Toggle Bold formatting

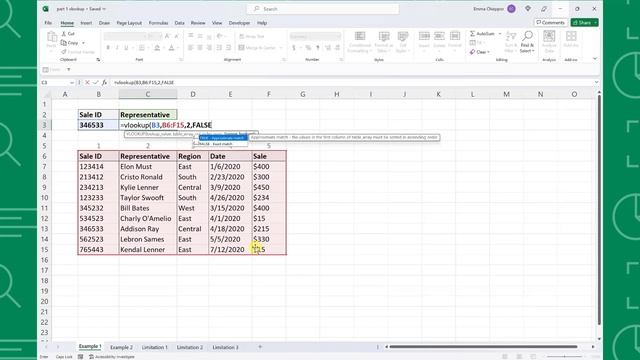point(108,48)
